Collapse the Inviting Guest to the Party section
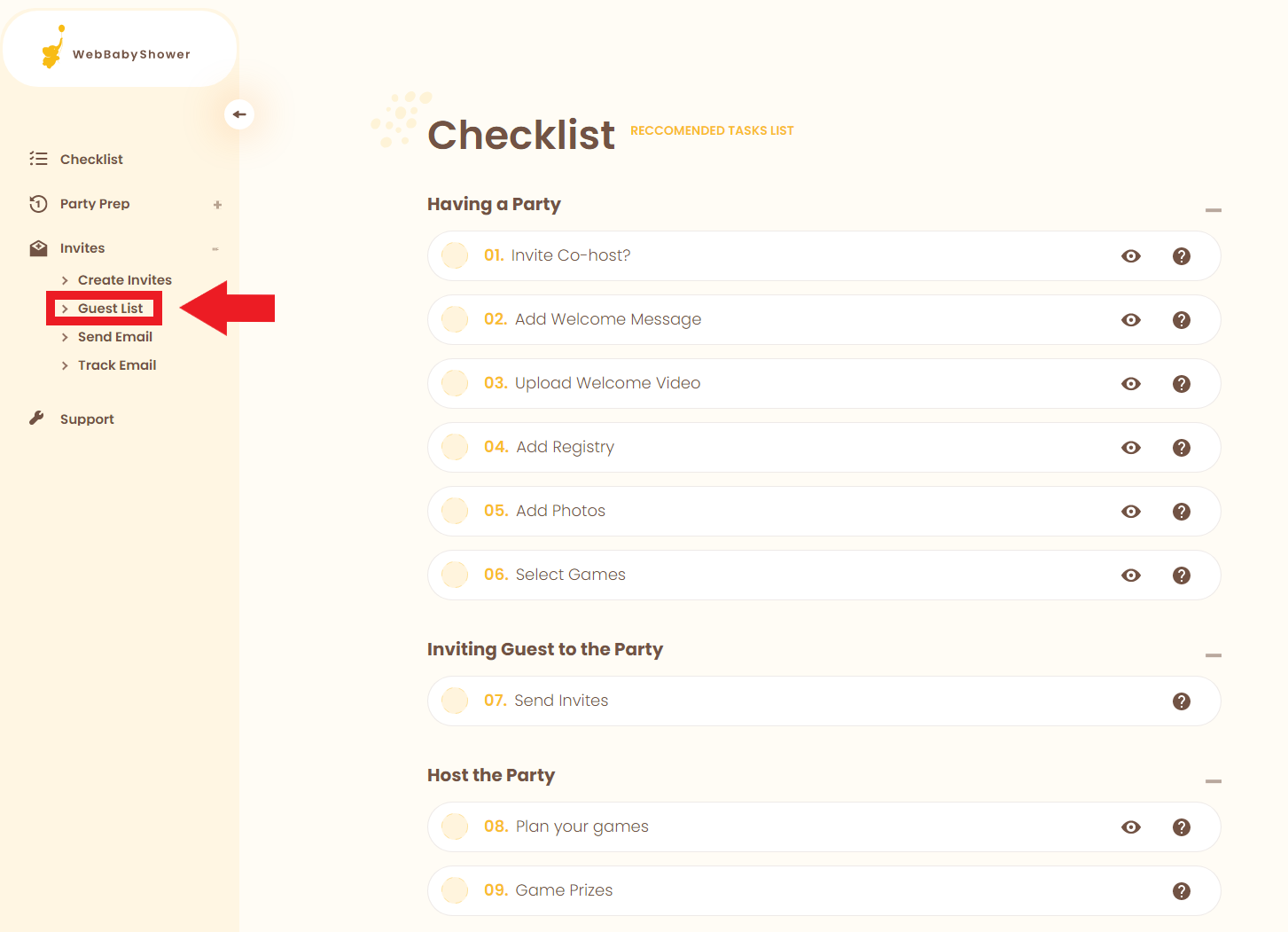The width and height of the screenshot is (1288, 932). (1213, 655)
